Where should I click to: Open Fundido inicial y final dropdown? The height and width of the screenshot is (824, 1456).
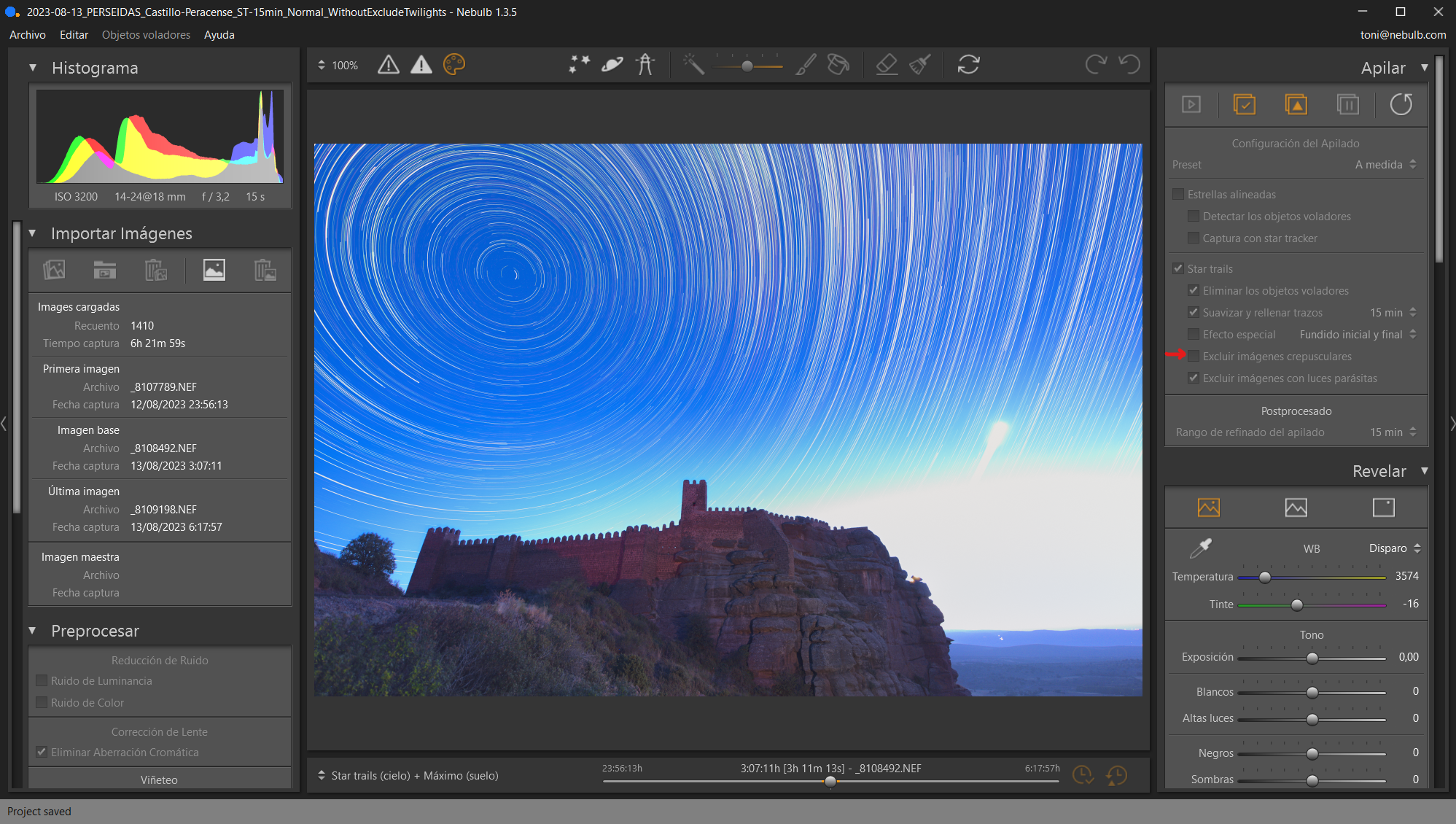pos(1358,334)
